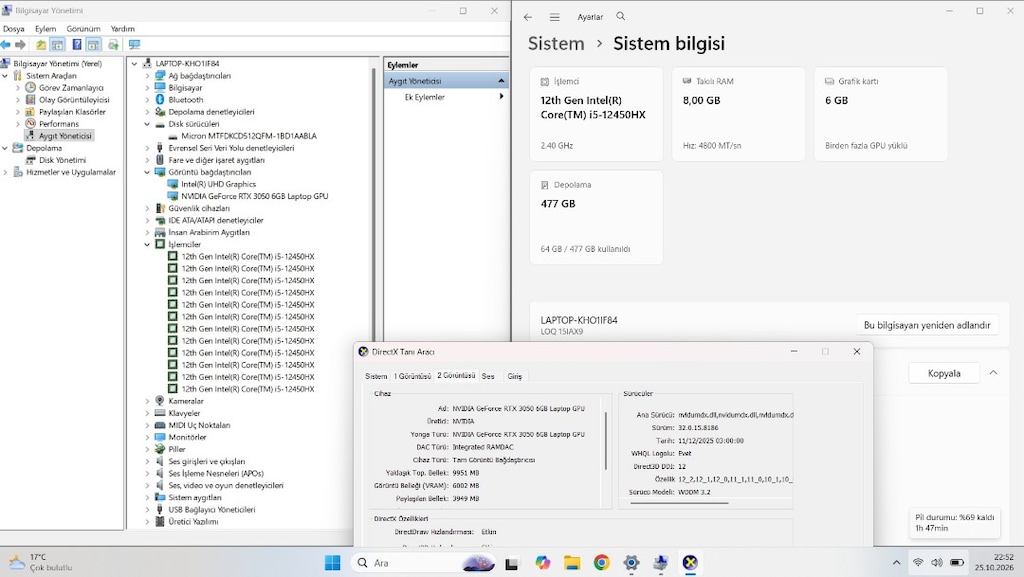Collapse the Görüntü bağdaştırıcıları category
The image size is (1024, 577).
147,172
